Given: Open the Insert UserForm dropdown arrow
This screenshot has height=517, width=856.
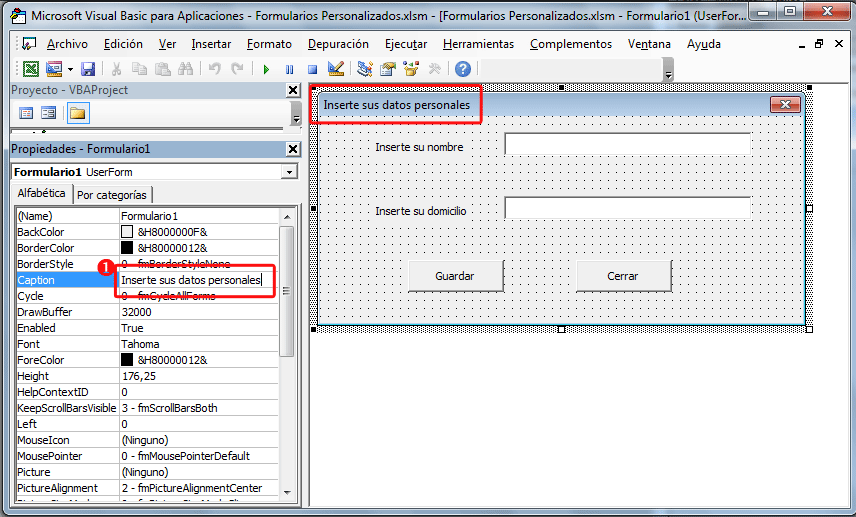Looking at the screenshot, I should click(70, 69).
